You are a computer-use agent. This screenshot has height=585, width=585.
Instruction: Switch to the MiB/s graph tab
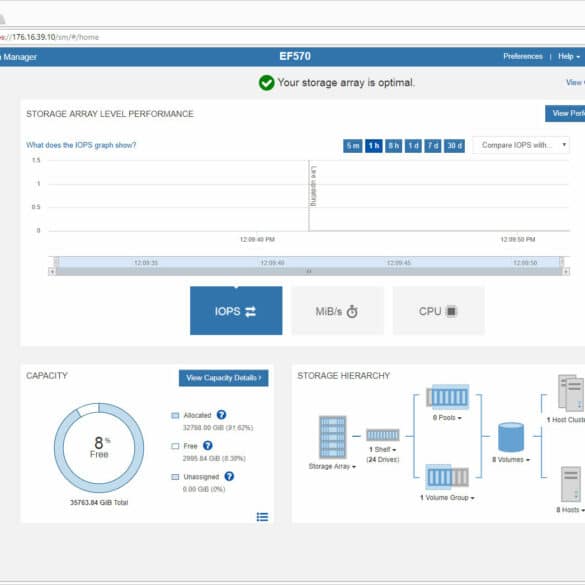[337, 310]
